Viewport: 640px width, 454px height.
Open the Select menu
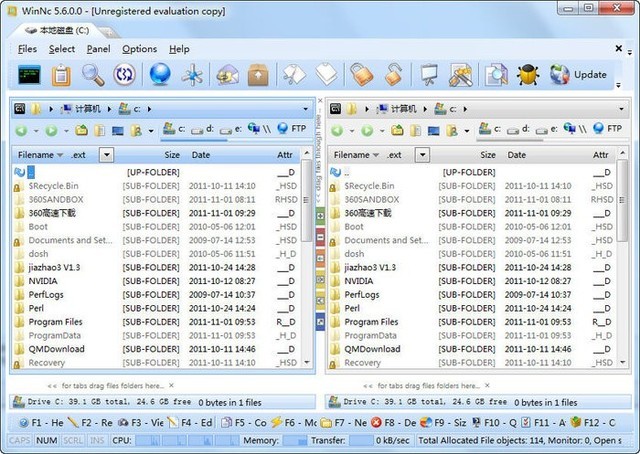62,49
